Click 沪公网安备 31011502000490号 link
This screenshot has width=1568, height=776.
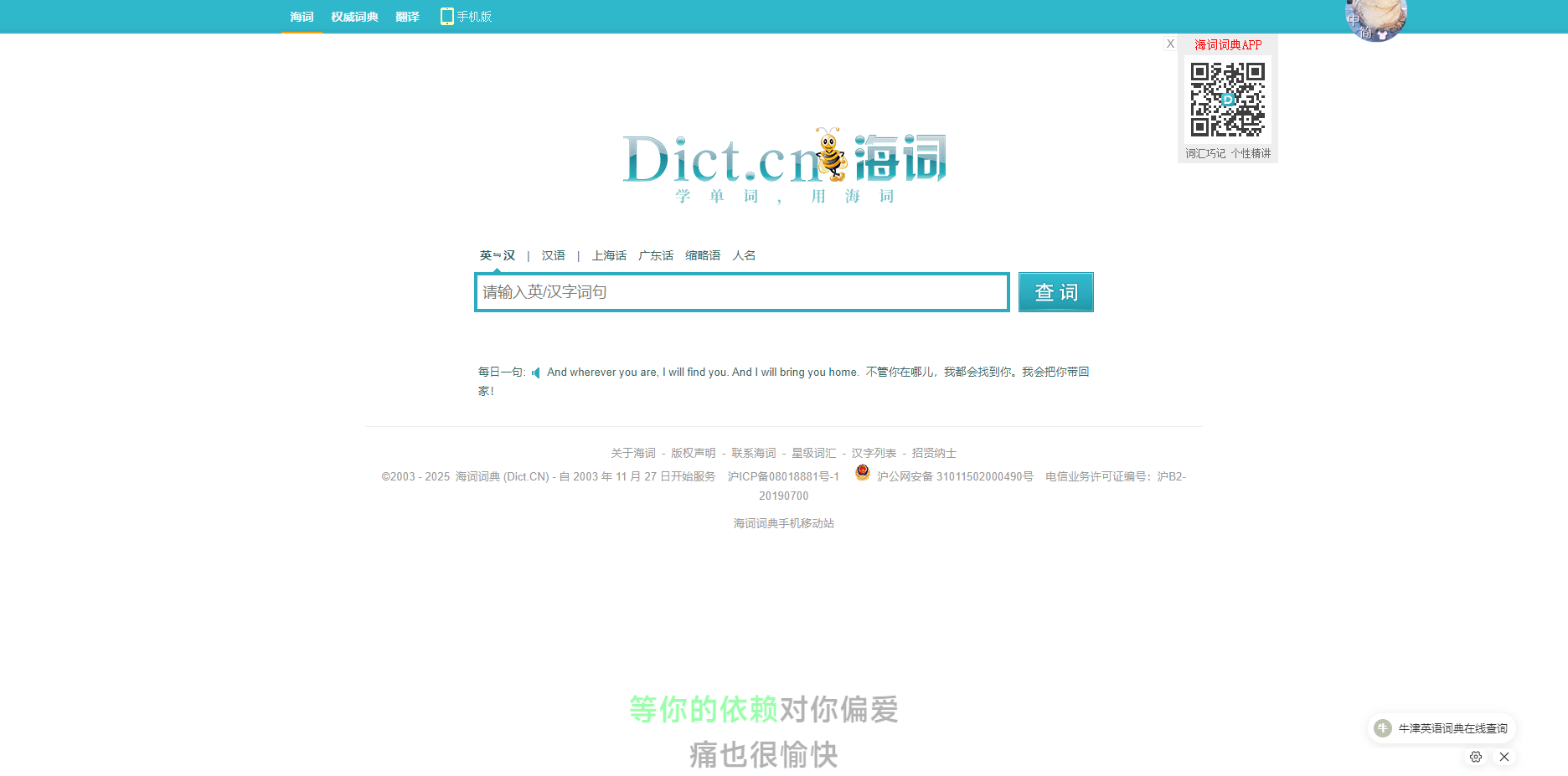tap(955, 476)
